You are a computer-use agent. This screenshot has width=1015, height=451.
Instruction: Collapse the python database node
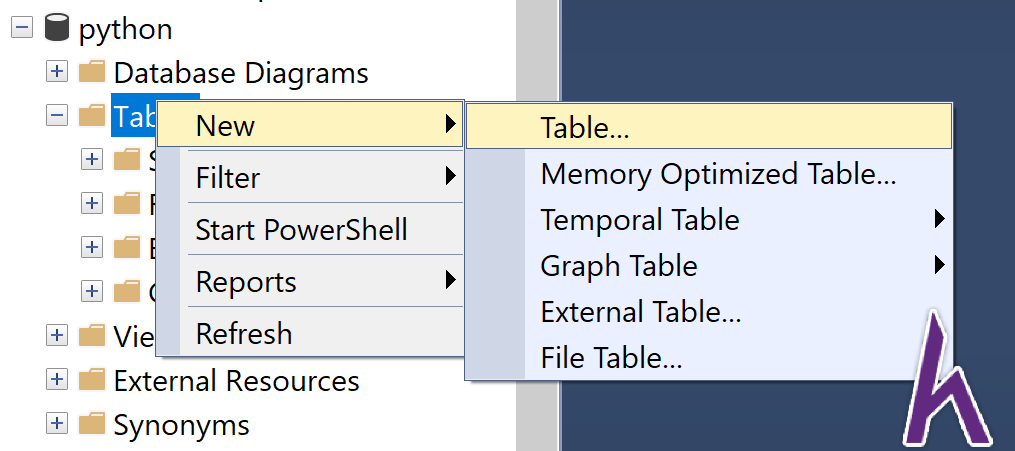(x=22, y=28)
